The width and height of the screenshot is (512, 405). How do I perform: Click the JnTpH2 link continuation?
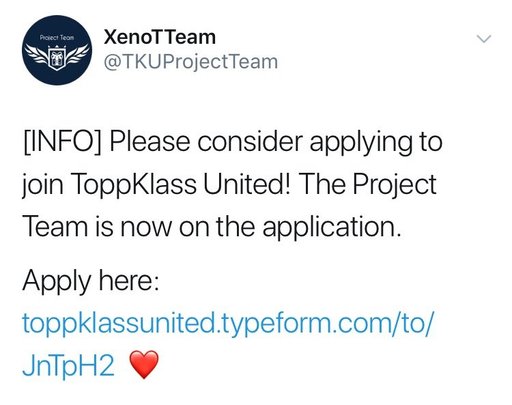tap(68, 365)
